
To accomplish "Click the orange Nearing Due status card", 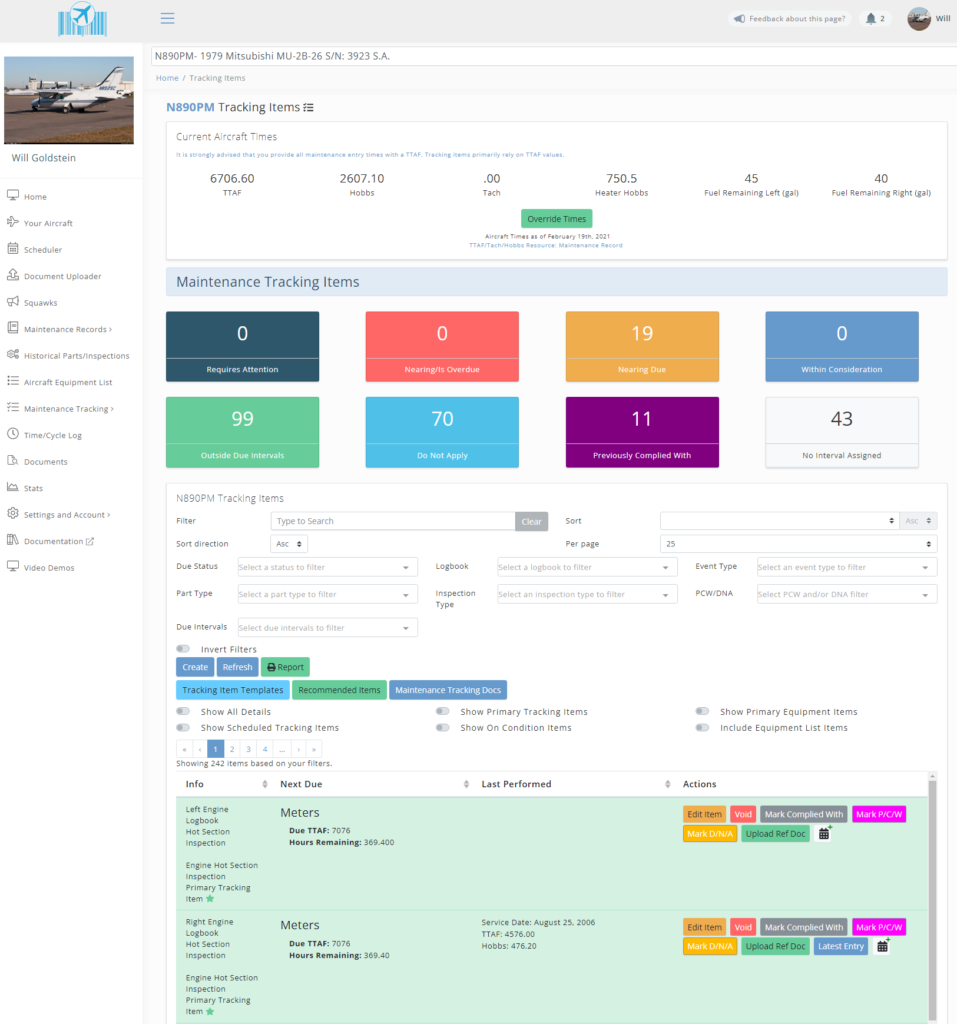I will click(642, 346).
